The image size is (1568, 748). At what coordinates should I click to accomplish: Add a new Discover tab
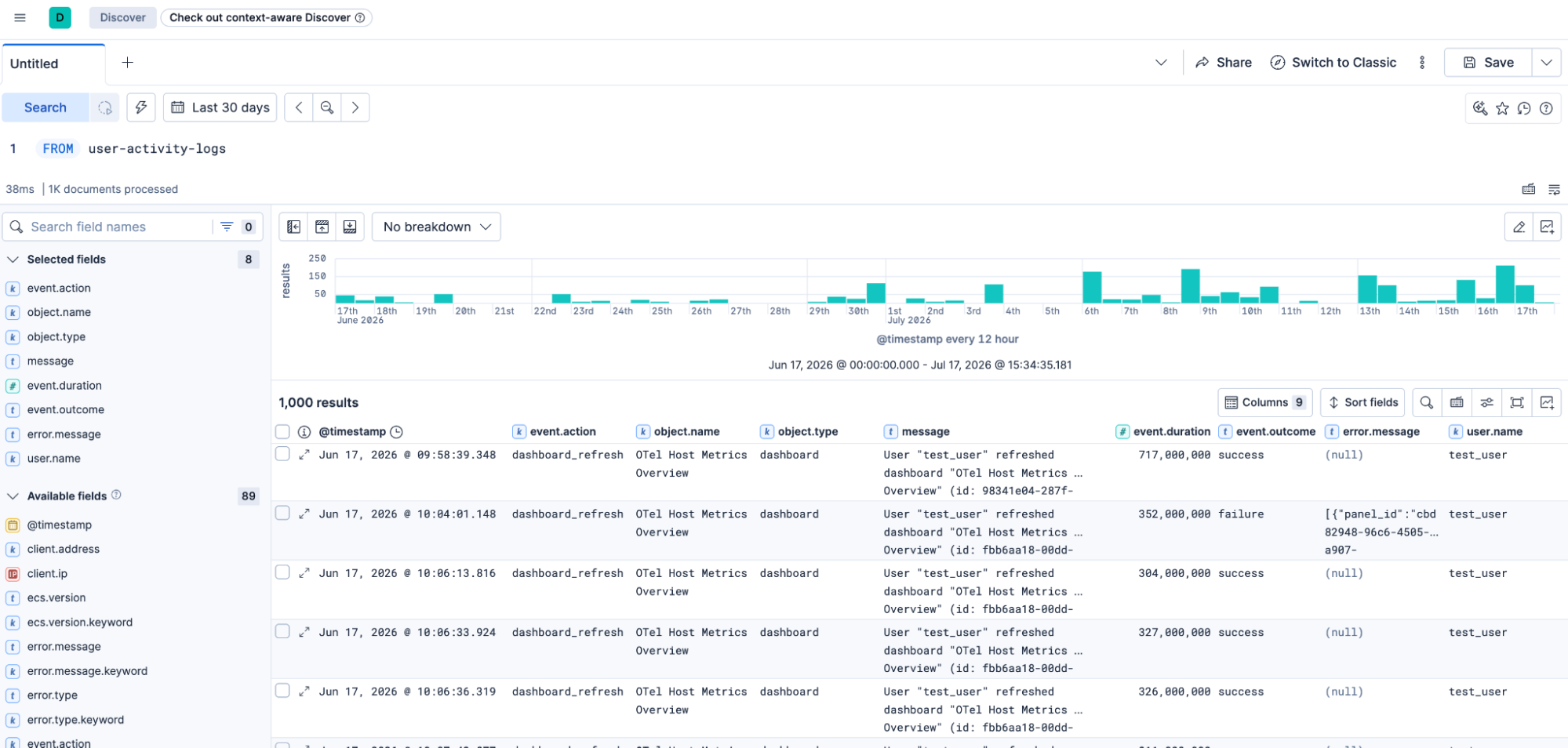pos(128,63)
